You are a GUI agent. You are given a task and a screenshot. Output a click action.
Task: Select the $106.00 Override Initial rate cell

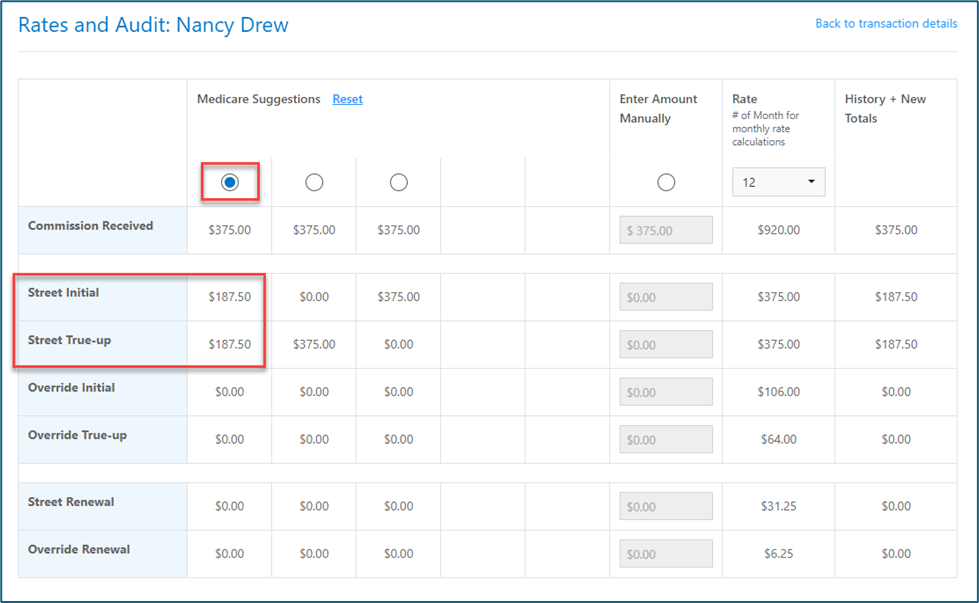click(778, 392)
